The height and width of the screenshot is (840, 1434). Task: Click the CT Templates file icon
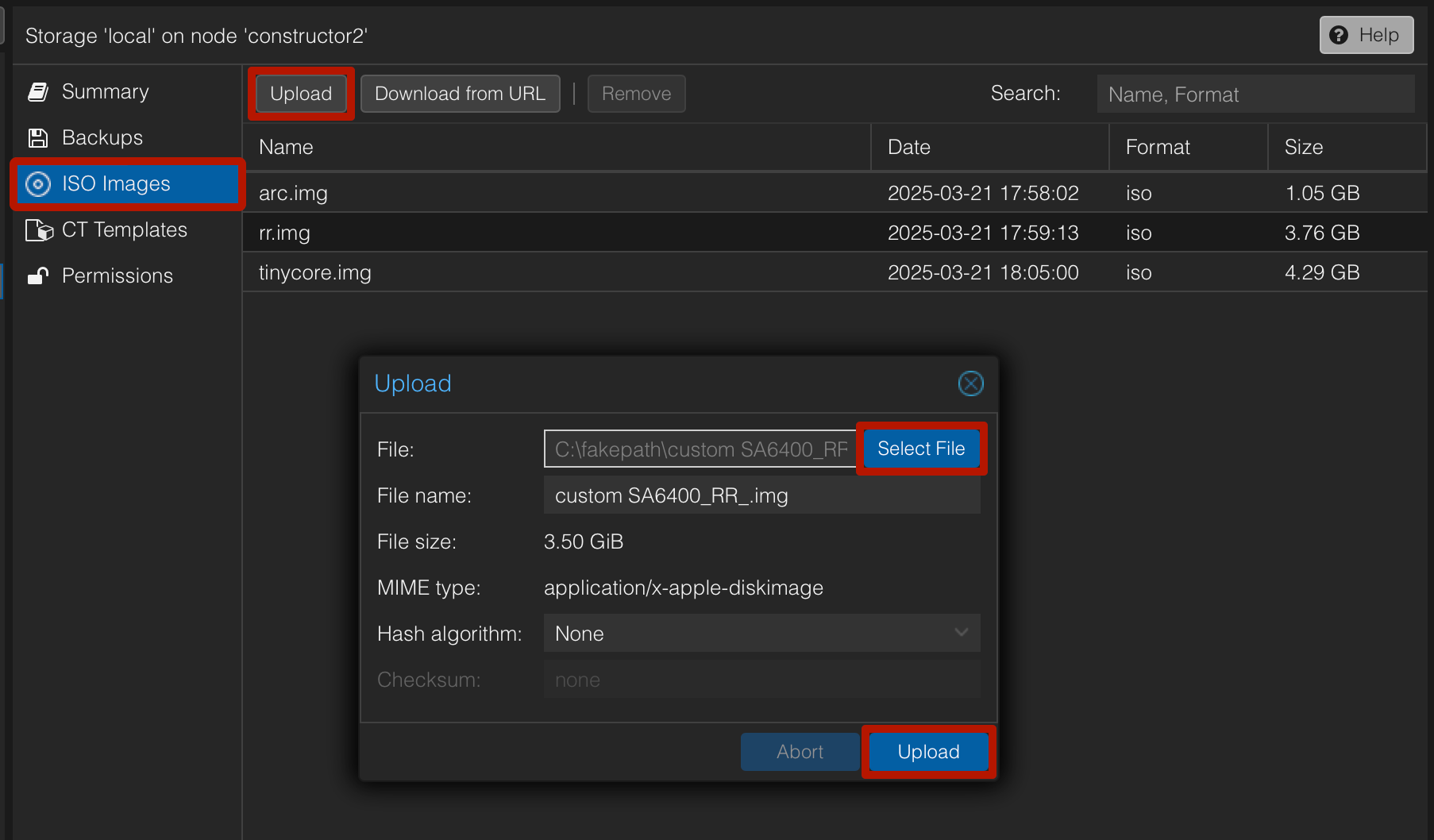click(x=39, y=230)
